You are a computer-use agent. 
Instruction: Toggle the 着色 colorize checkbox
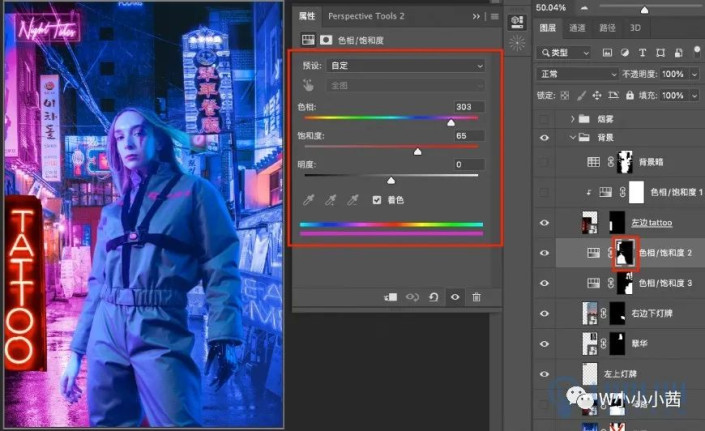(377, 200)
